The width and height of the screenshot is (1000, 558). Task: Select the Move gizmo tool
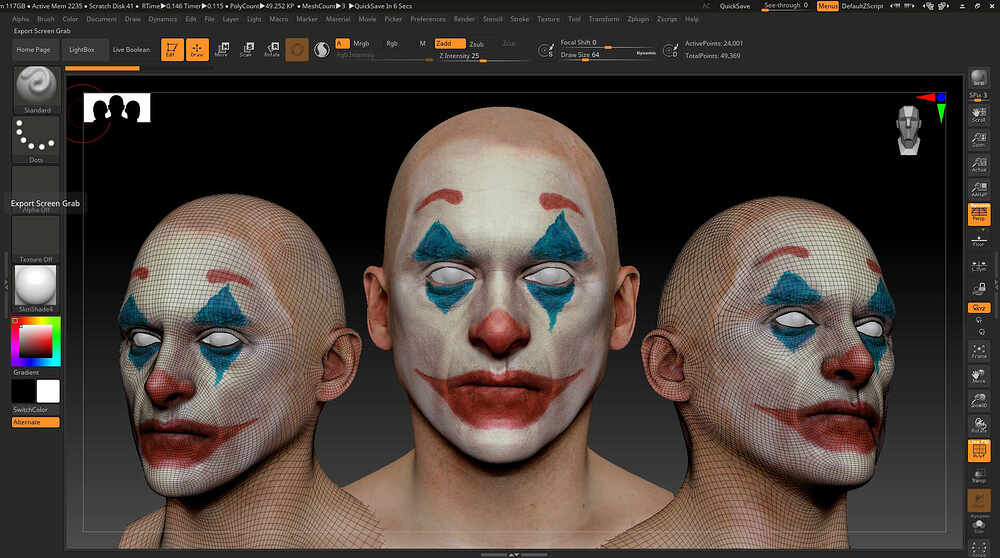point(222,49)
